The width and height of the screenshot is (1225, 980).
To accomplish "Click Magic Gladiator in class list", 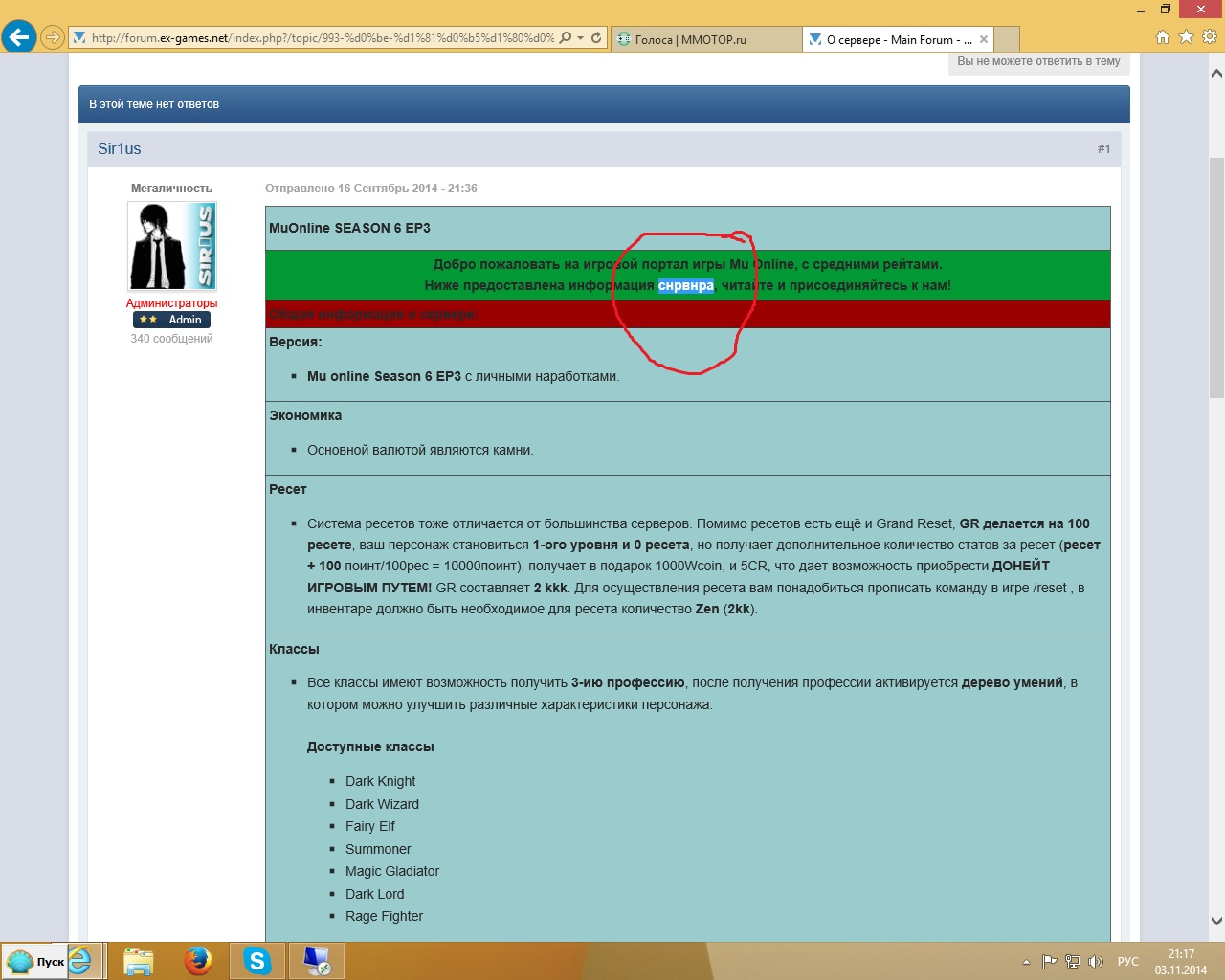I will click(392, 871).
